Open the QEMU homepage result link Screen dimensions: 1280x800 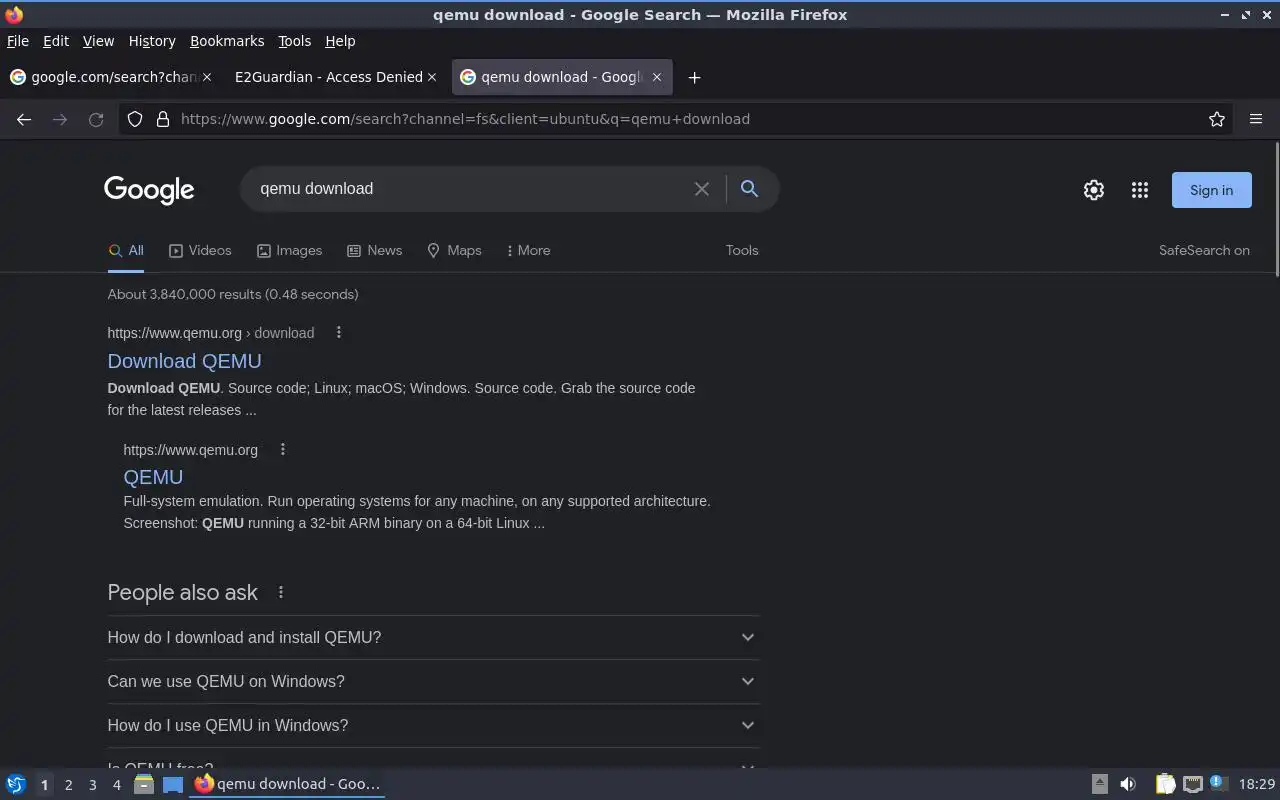point(153,477)
